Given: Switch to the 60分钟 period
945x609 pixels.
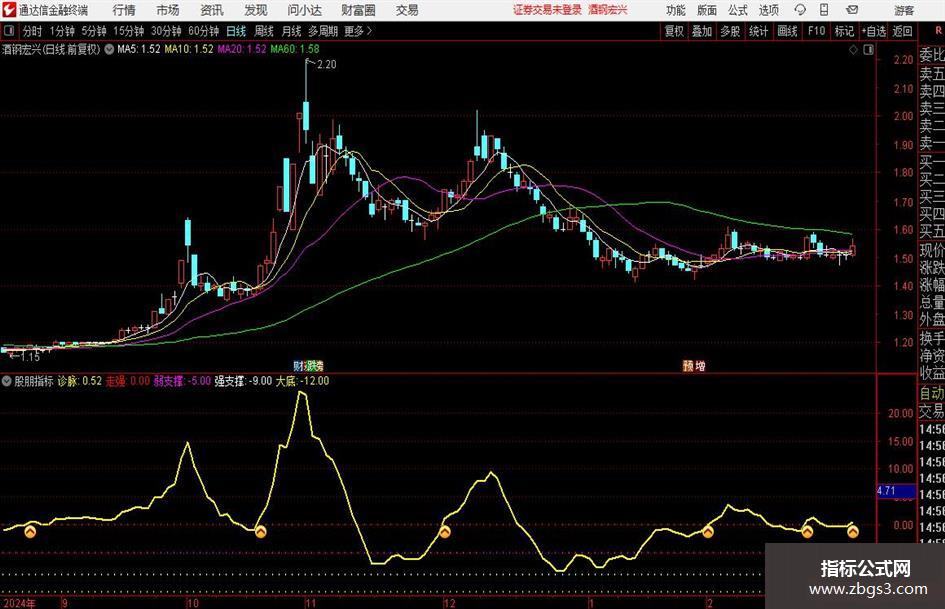Looking at the screenshot, I should point(204,30).
